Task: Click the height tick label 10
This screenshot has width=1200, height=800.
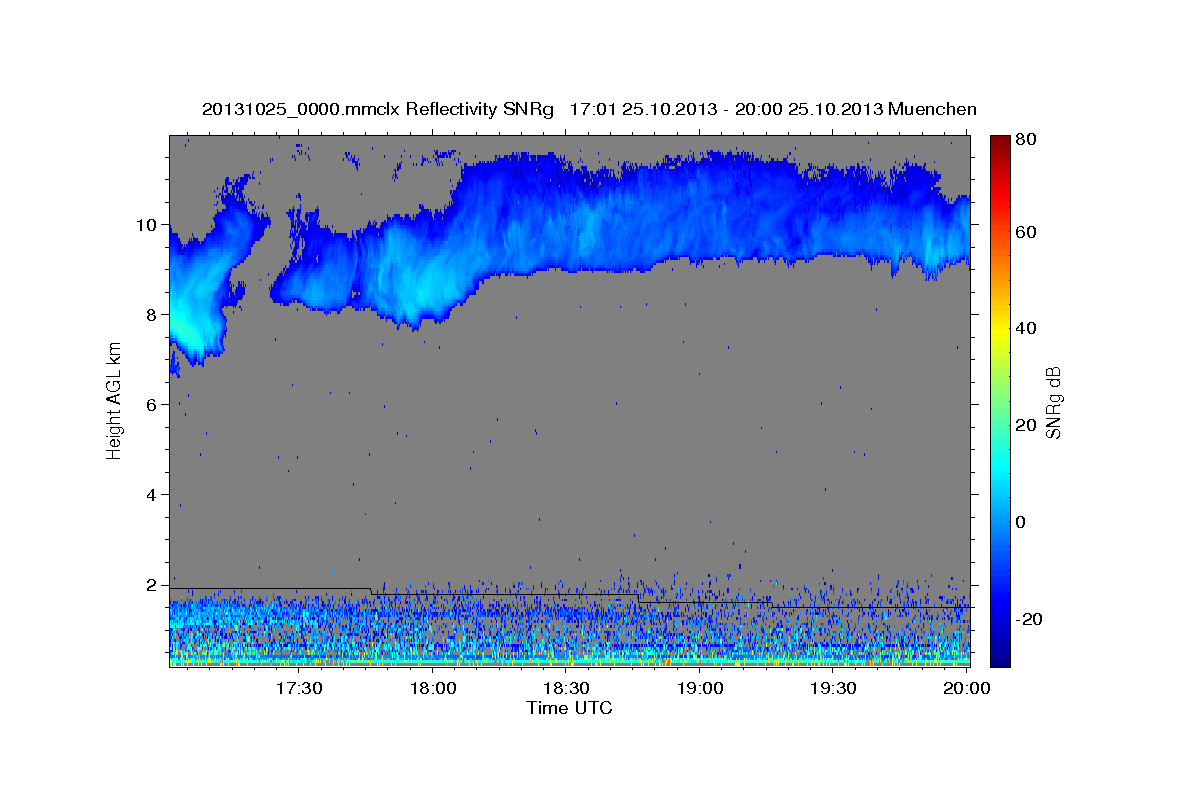Action: point(148,225)
